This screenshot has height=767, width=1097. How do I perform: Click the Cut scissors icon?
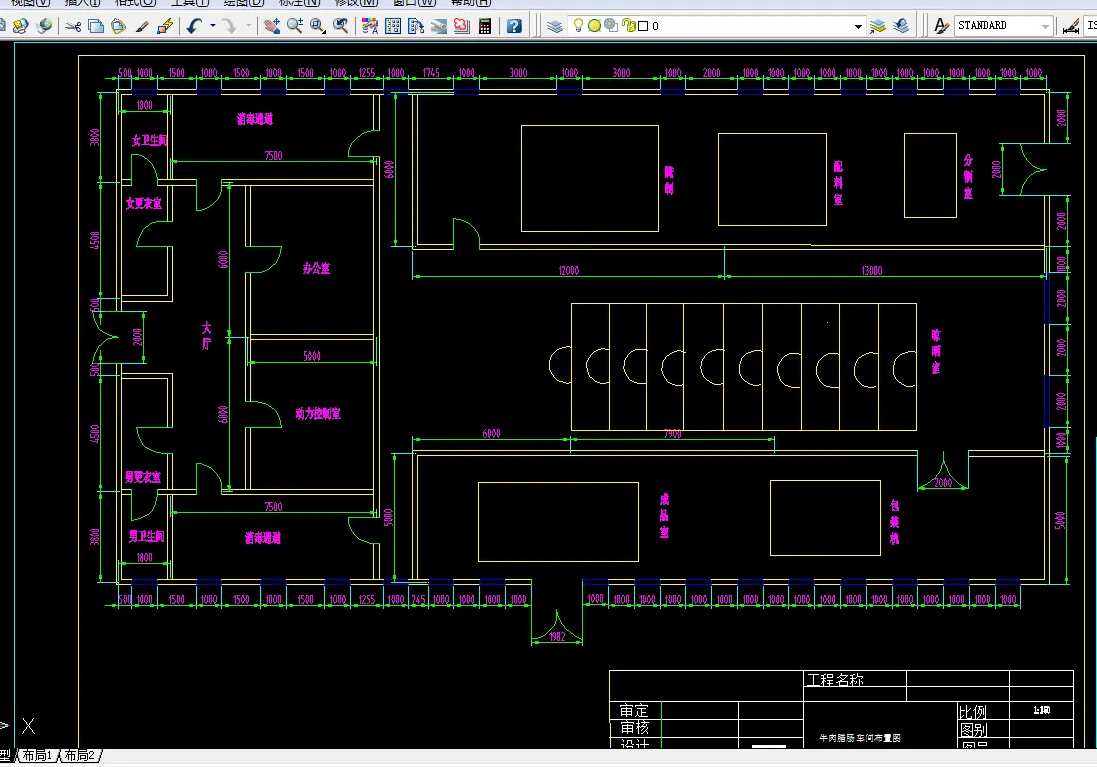[73, 27]
